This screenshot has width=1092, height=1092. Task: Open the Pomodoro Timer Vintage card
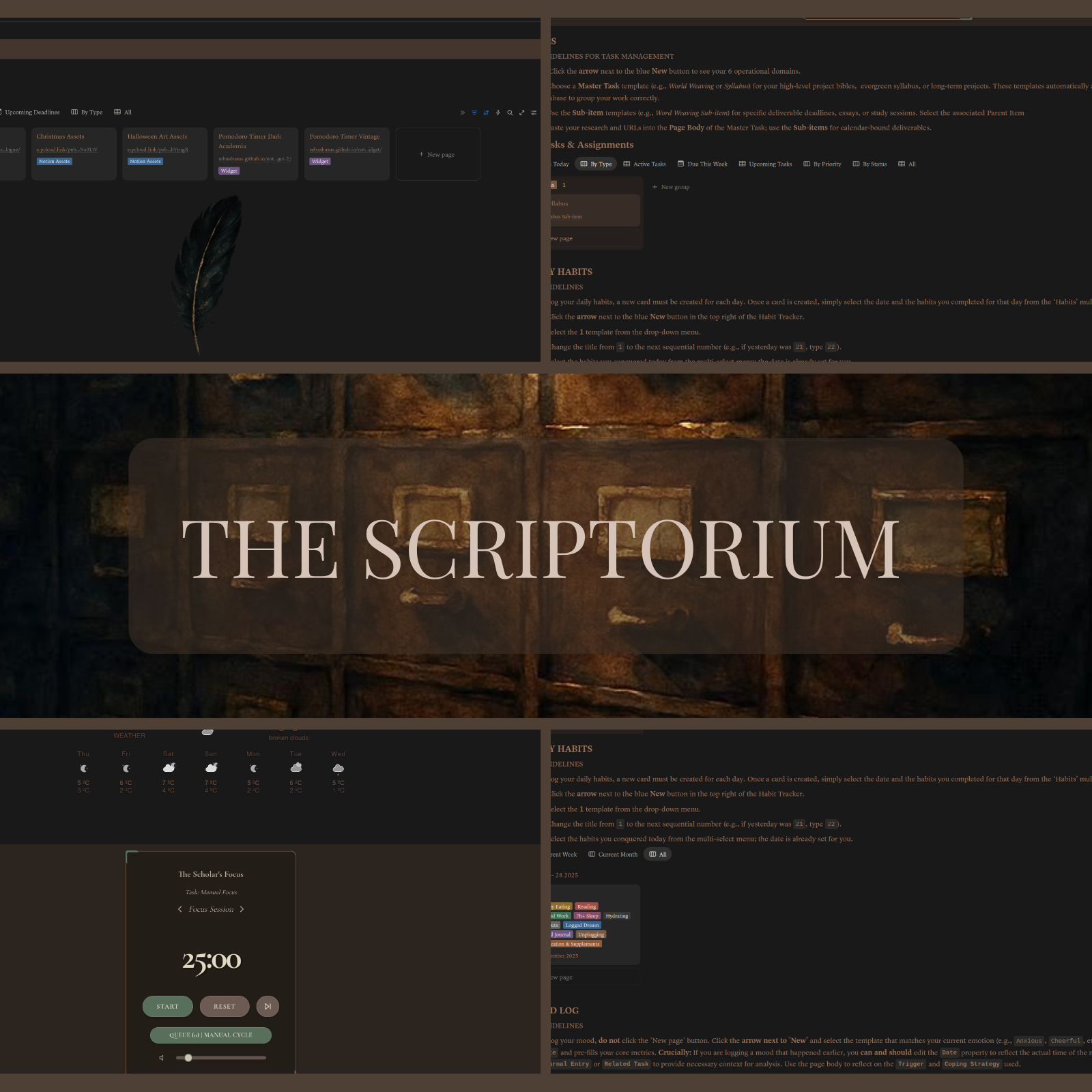tap(347, 154)
